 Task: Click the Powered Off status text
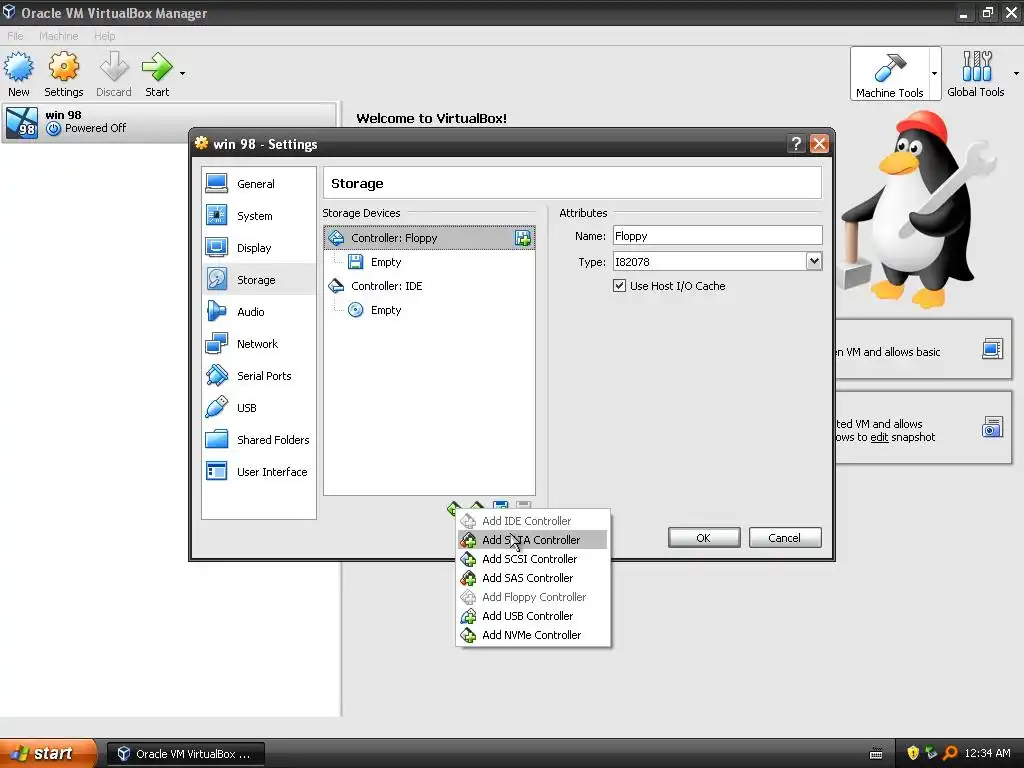pos(95,128)
